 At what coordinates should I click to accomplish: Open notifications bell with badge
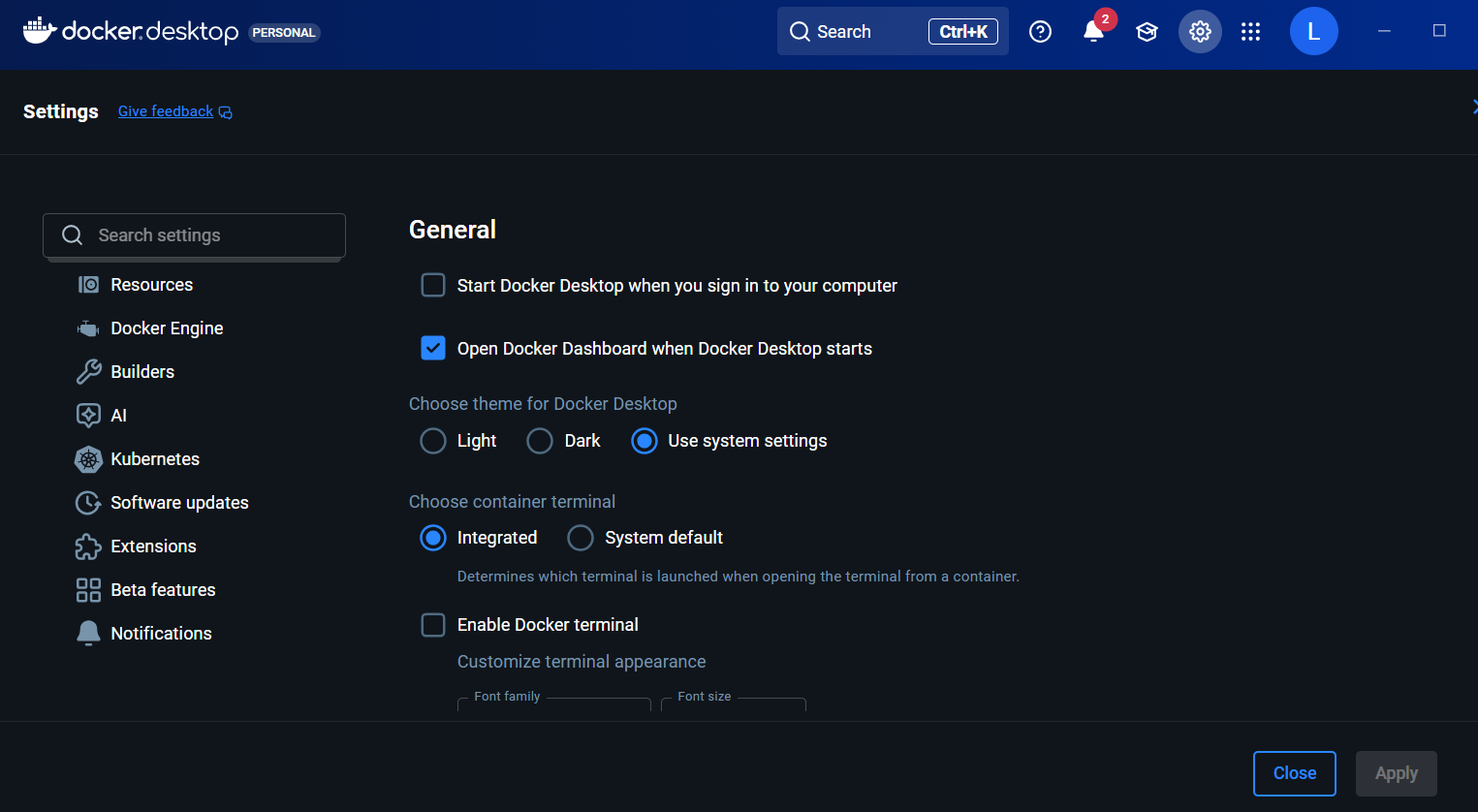(1093, 31)
